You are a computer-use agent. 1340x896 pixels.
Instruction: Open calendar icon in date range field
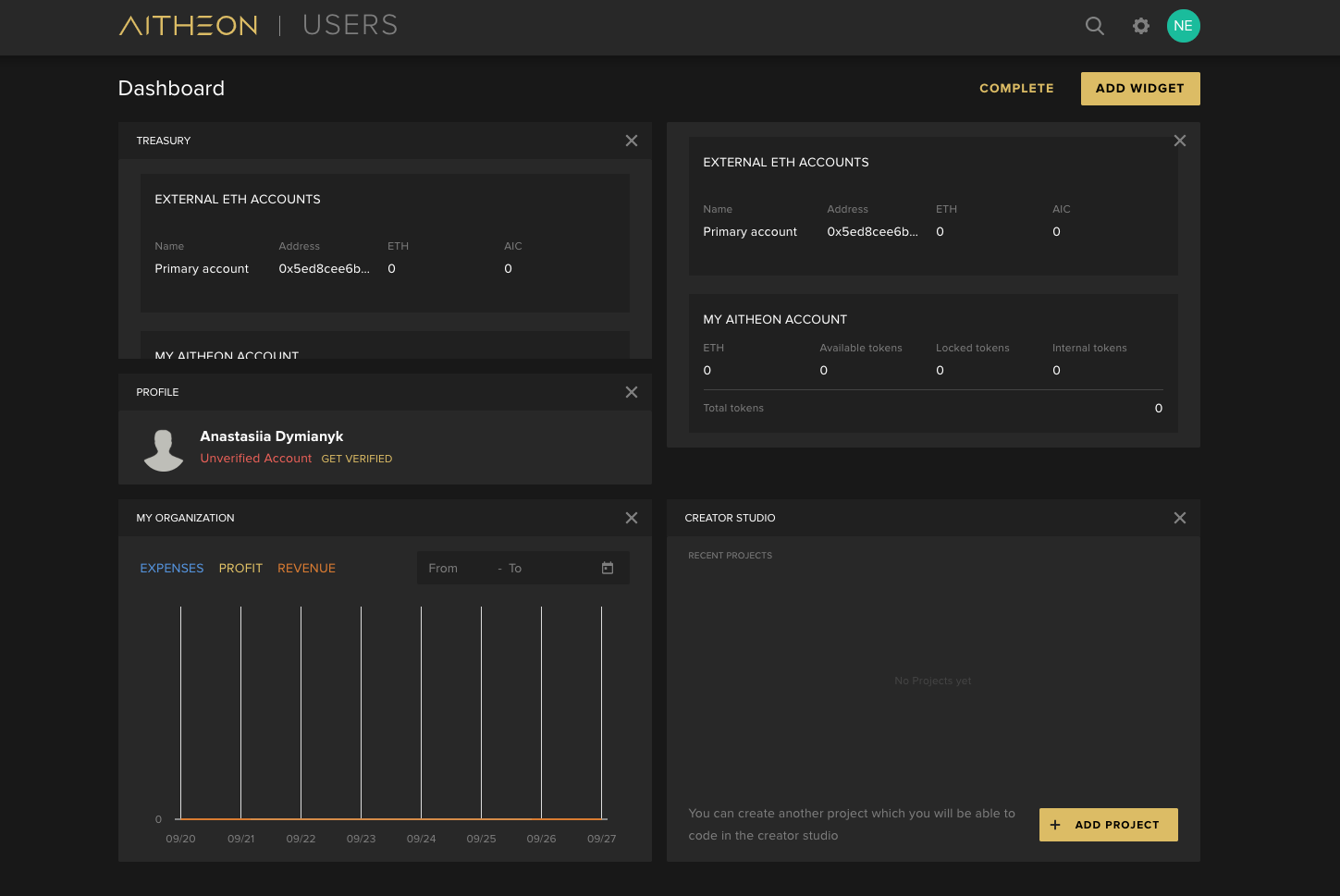coord(608,568)
